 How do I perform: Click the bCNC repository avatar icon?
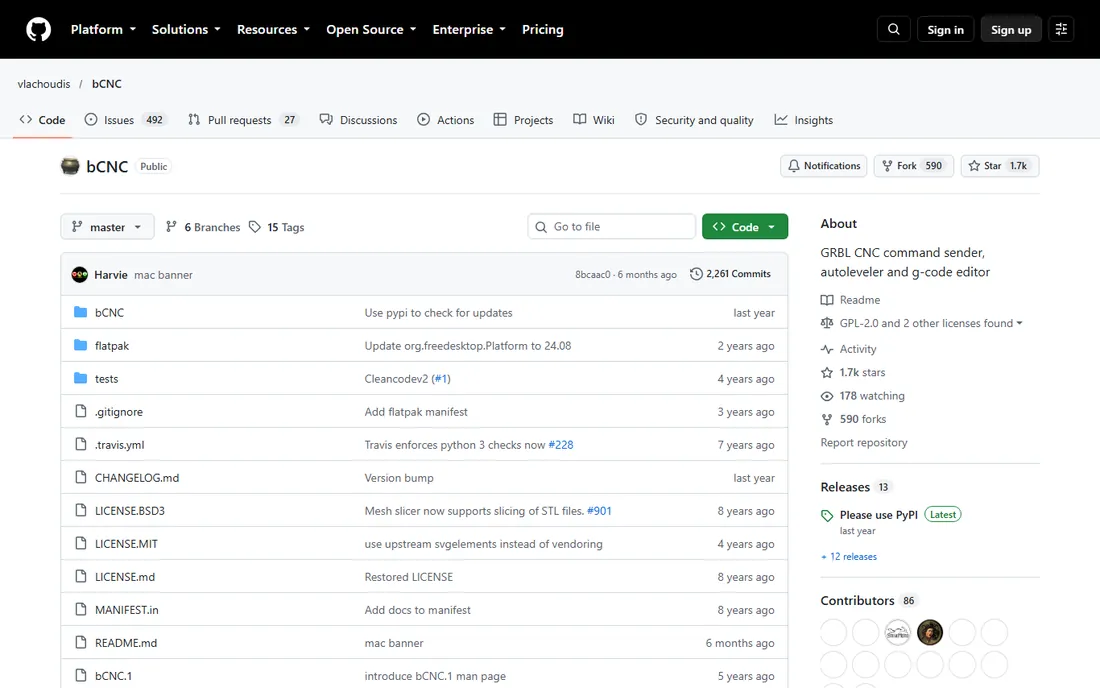click(70, 166)
